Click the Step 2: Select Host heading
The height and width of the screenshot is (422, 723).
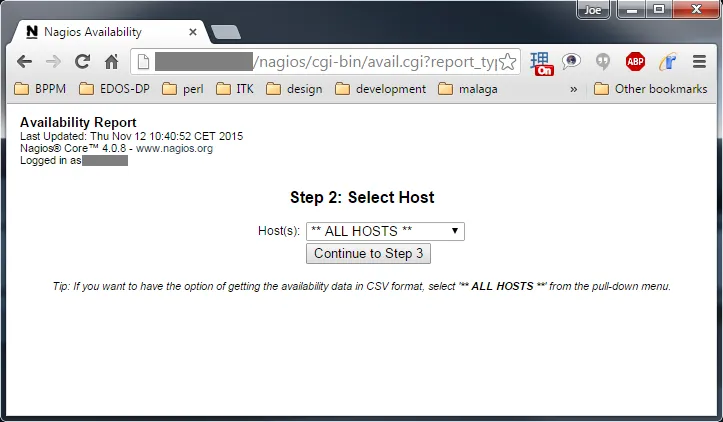pyautogui.click(x=362, y=197)
